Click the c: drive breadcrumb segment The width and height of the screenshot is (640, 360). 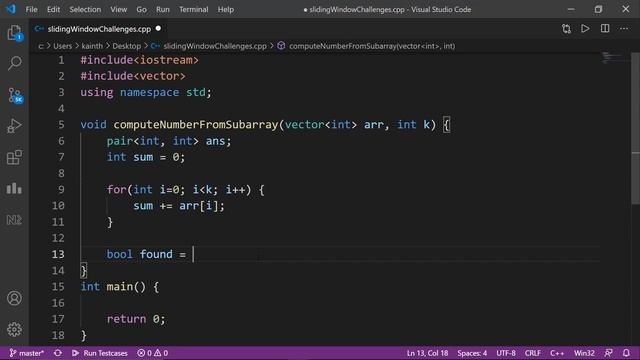pos(41,46)
